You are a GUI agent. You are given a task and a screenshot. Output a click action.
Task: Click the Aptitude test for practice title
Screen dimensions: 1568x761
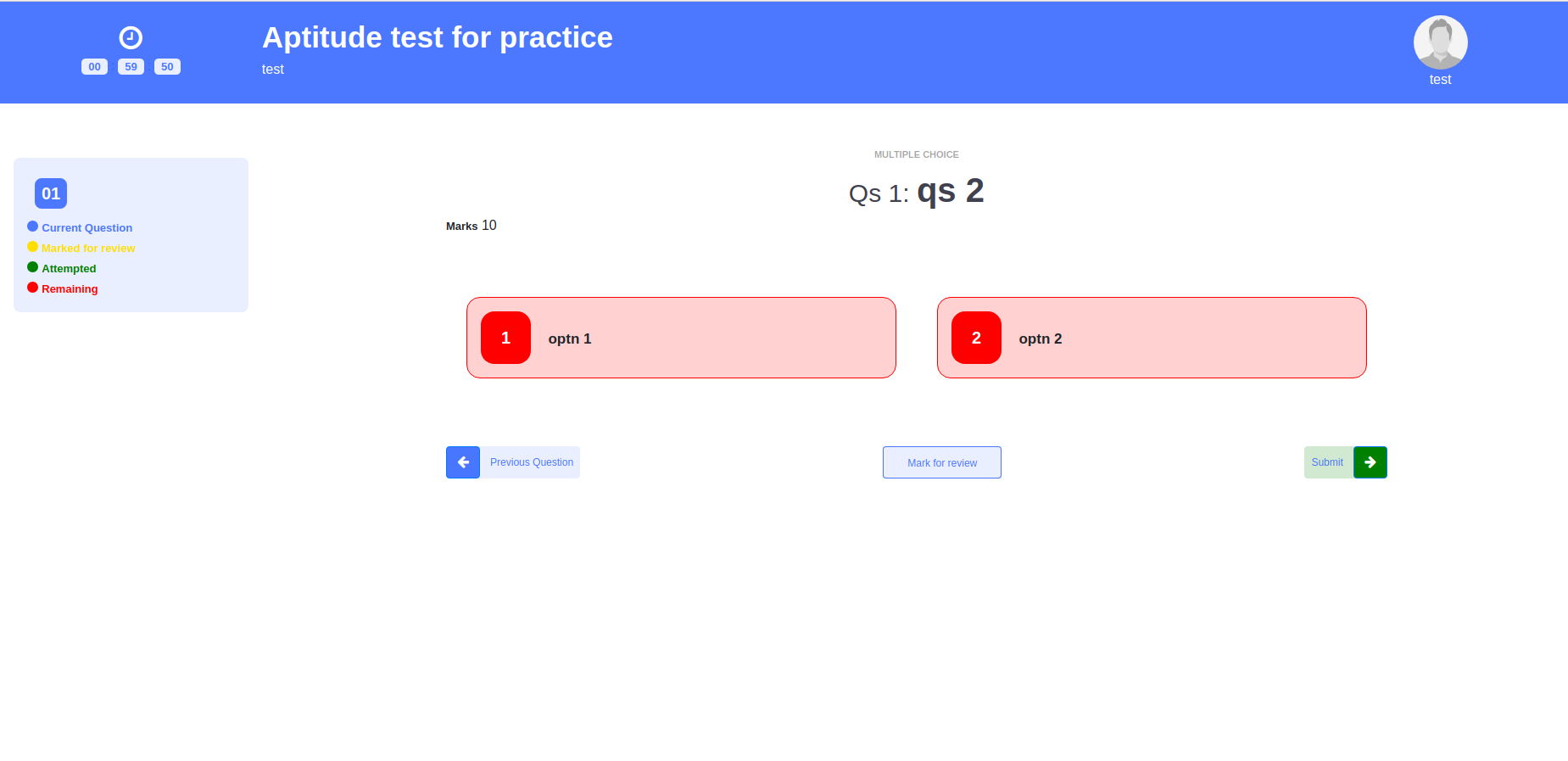437,37
